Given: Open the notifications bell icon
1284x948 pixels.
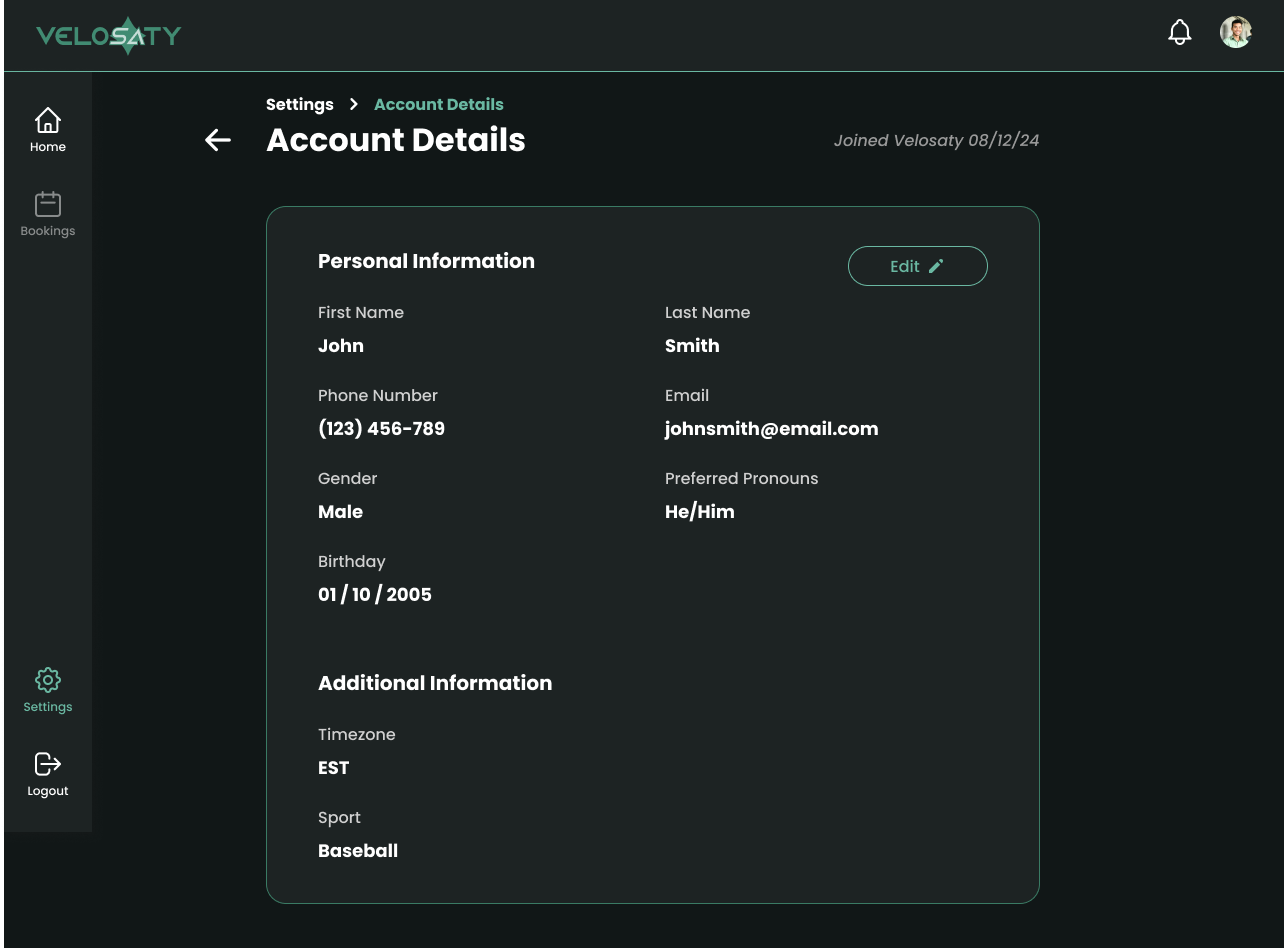Looking at the screenshot, I should (1180, 31).
